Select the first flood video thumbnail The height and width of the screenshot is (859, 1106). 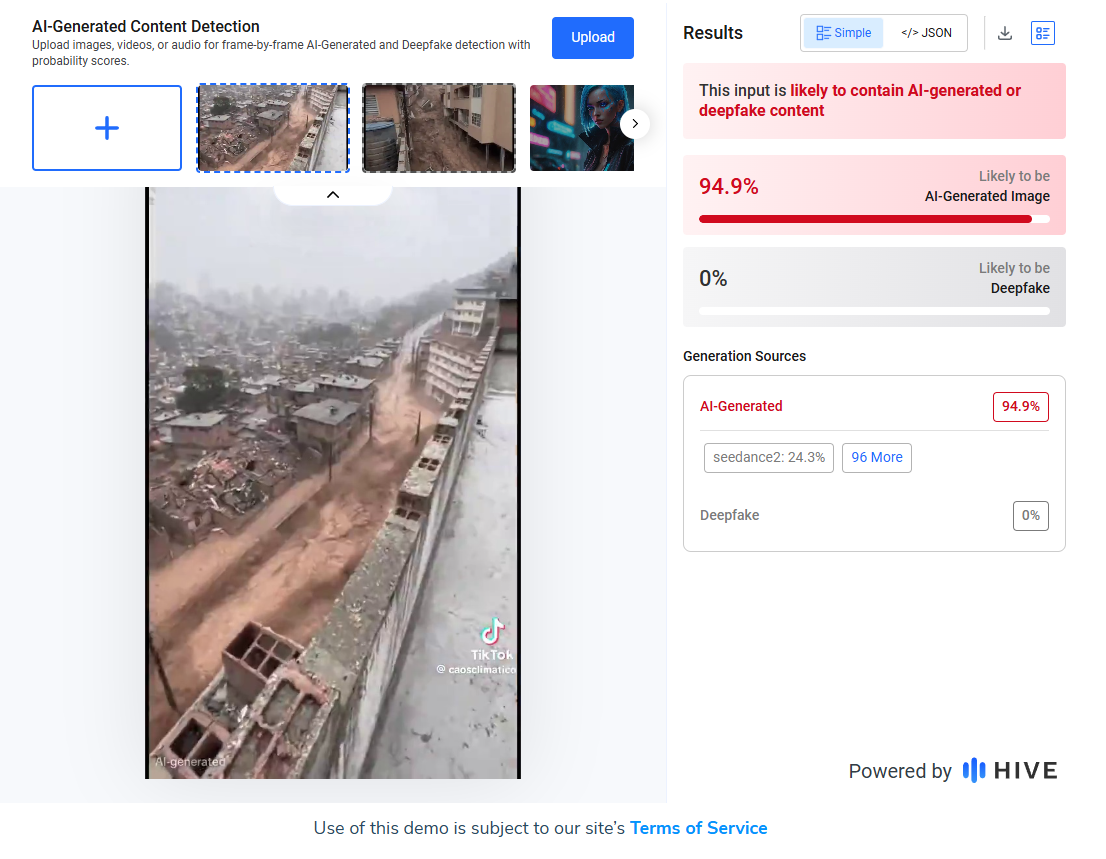(x=273, y=128)
